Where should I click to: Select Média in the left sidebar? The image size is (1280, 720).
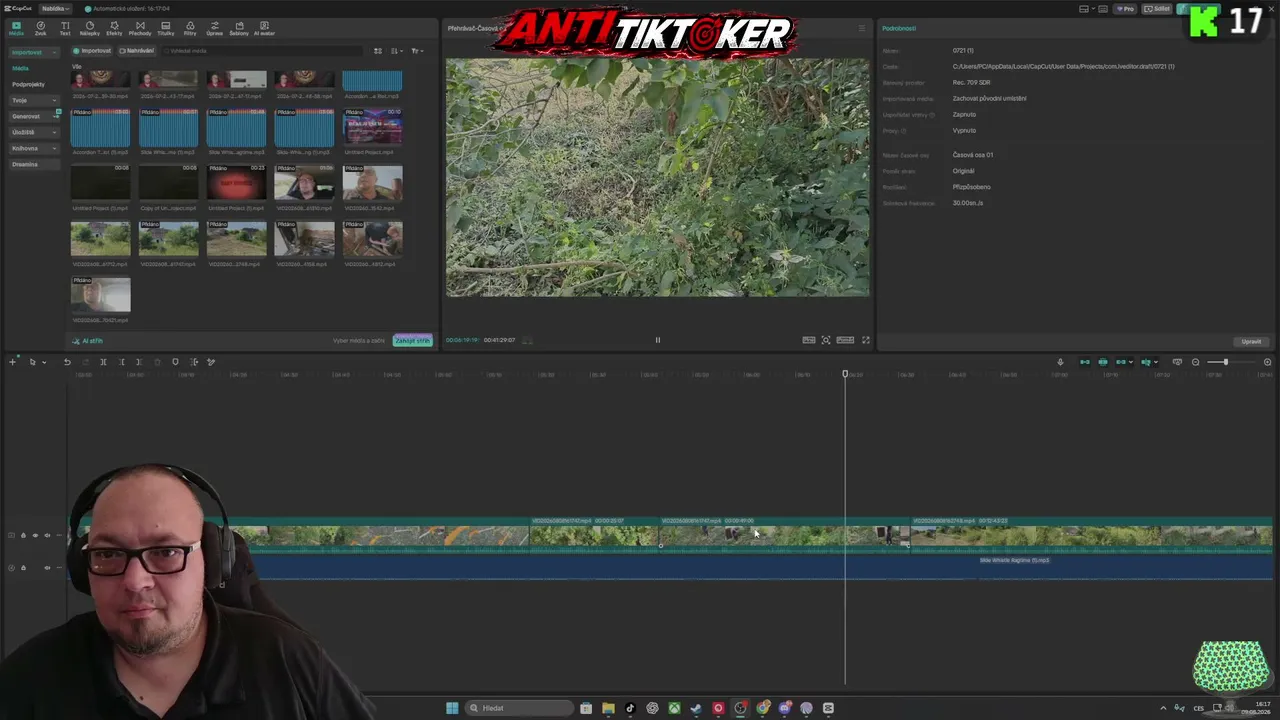coord(20,68)
